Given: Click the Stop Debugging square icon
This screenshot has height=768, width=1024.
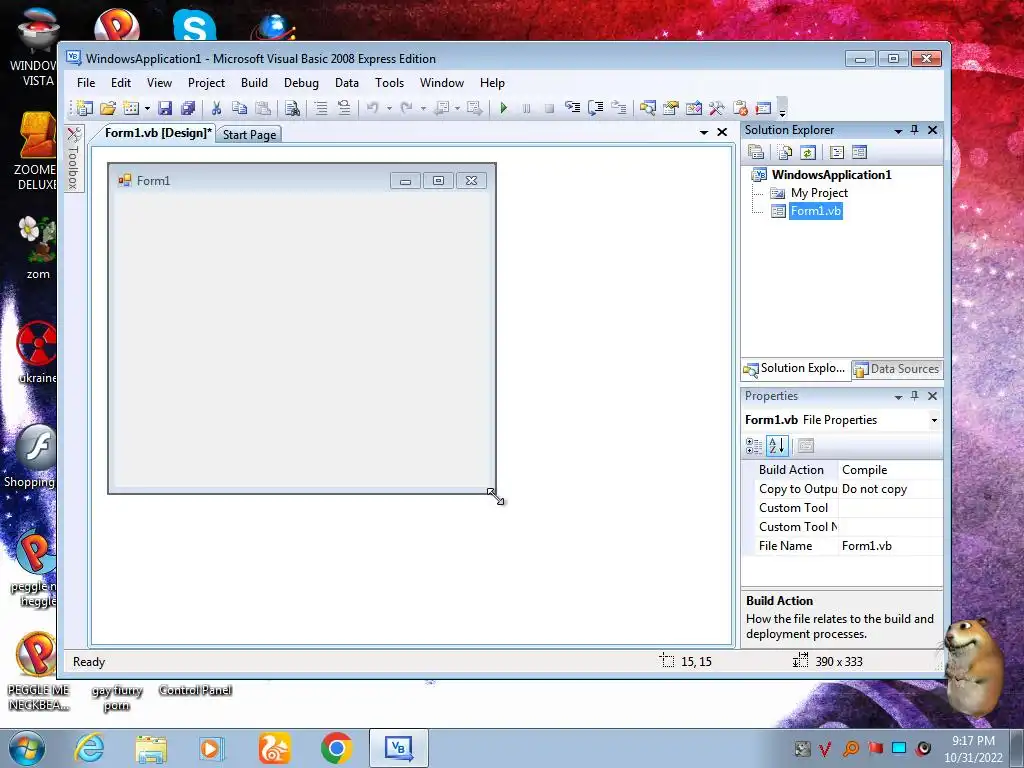Looking at the screenshot, I should (x=549, y=108).
